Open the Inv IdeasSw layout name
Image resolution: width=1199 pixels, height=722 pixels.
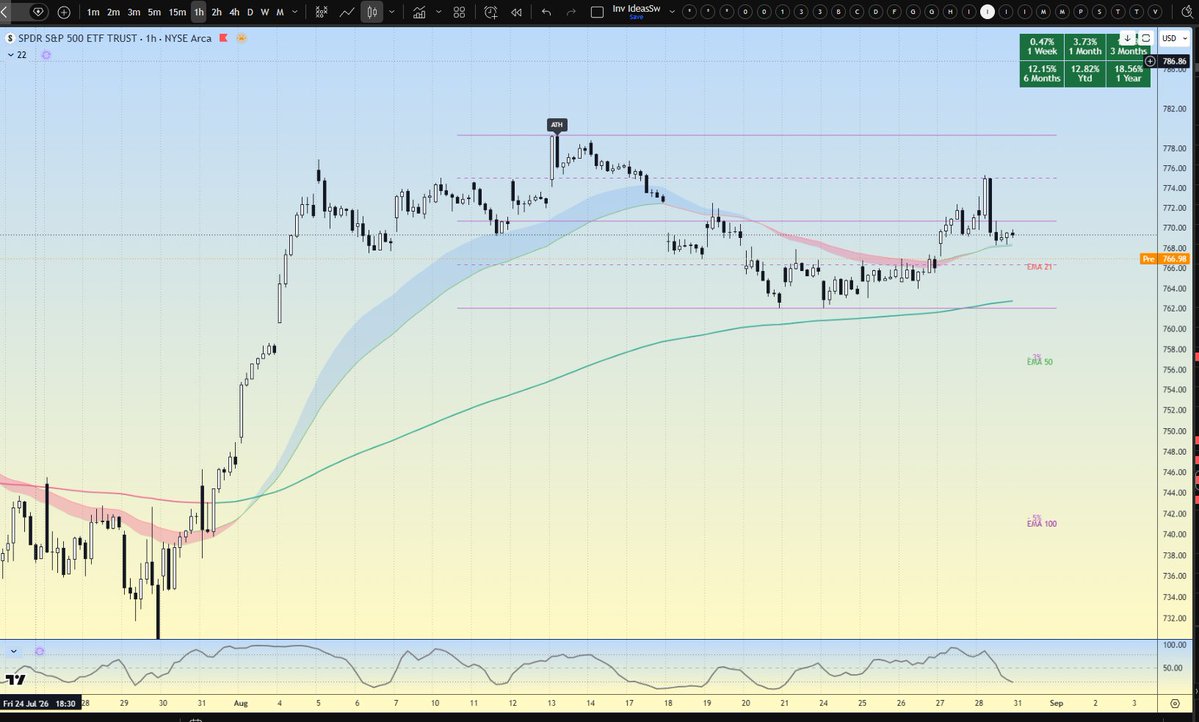(x=636, y=8)
